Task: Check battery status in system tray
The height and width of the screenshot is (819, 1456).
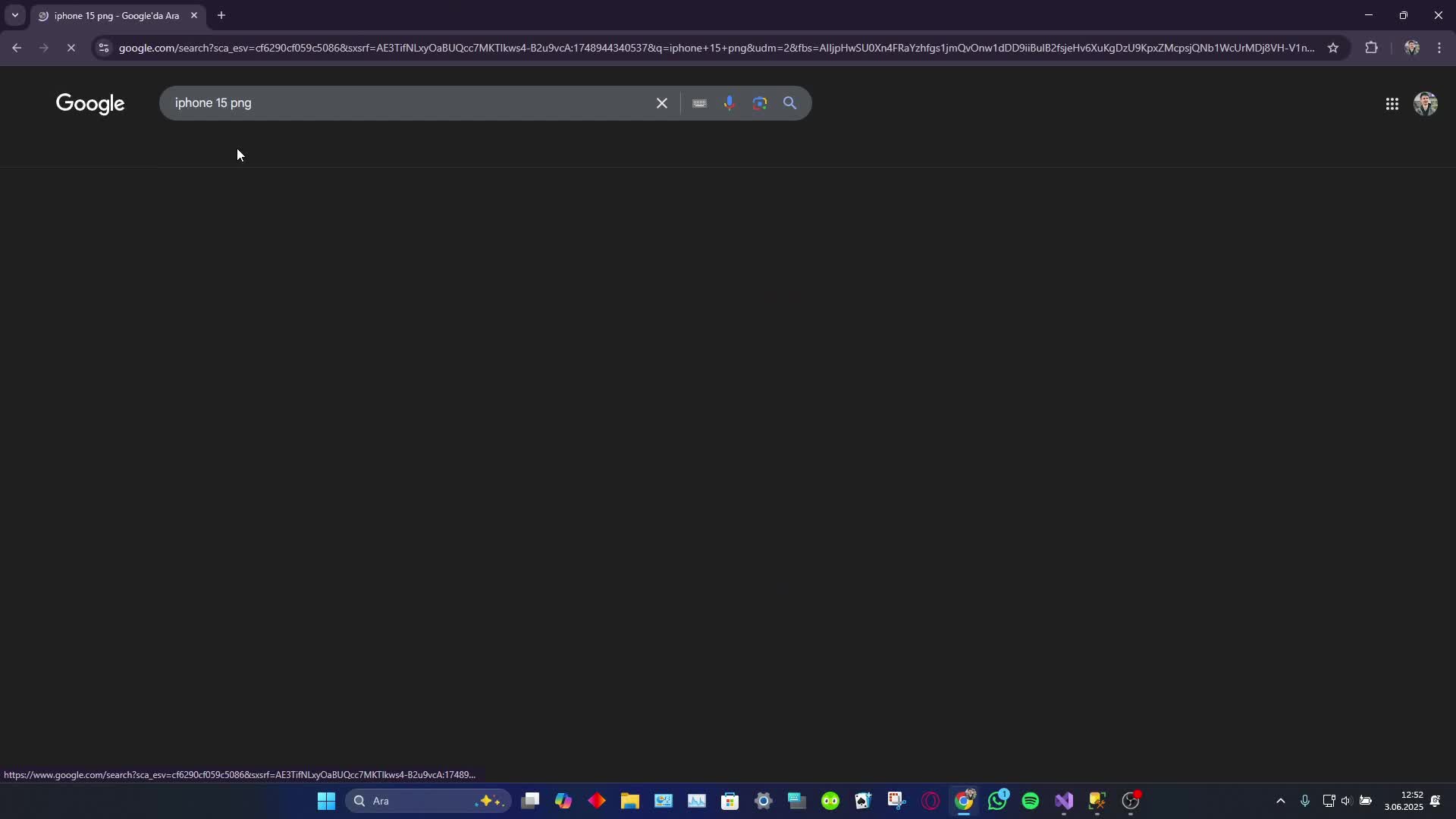Action: click(1366, 801)
